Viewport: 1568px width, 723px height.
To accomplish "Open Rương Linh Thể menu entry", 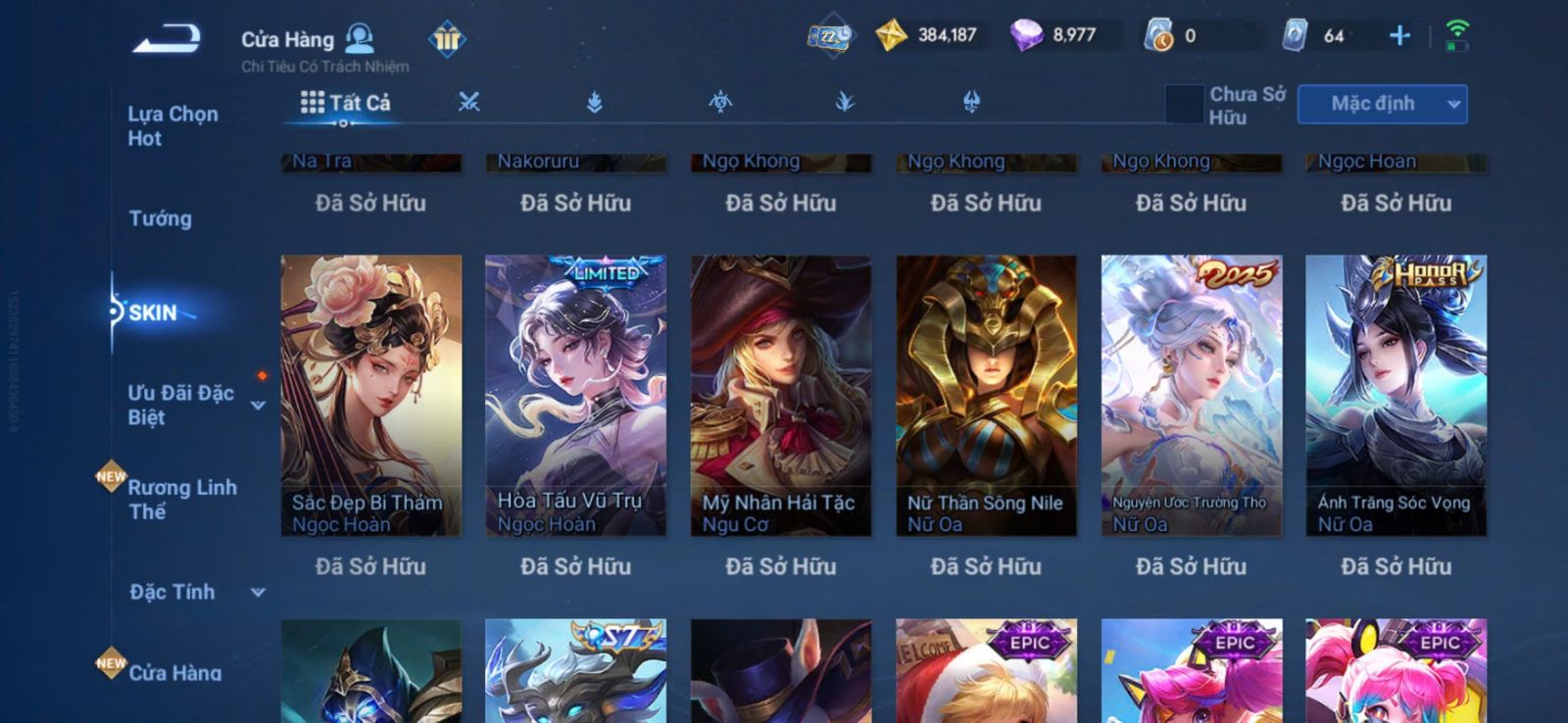I will [x=182, y=499].
